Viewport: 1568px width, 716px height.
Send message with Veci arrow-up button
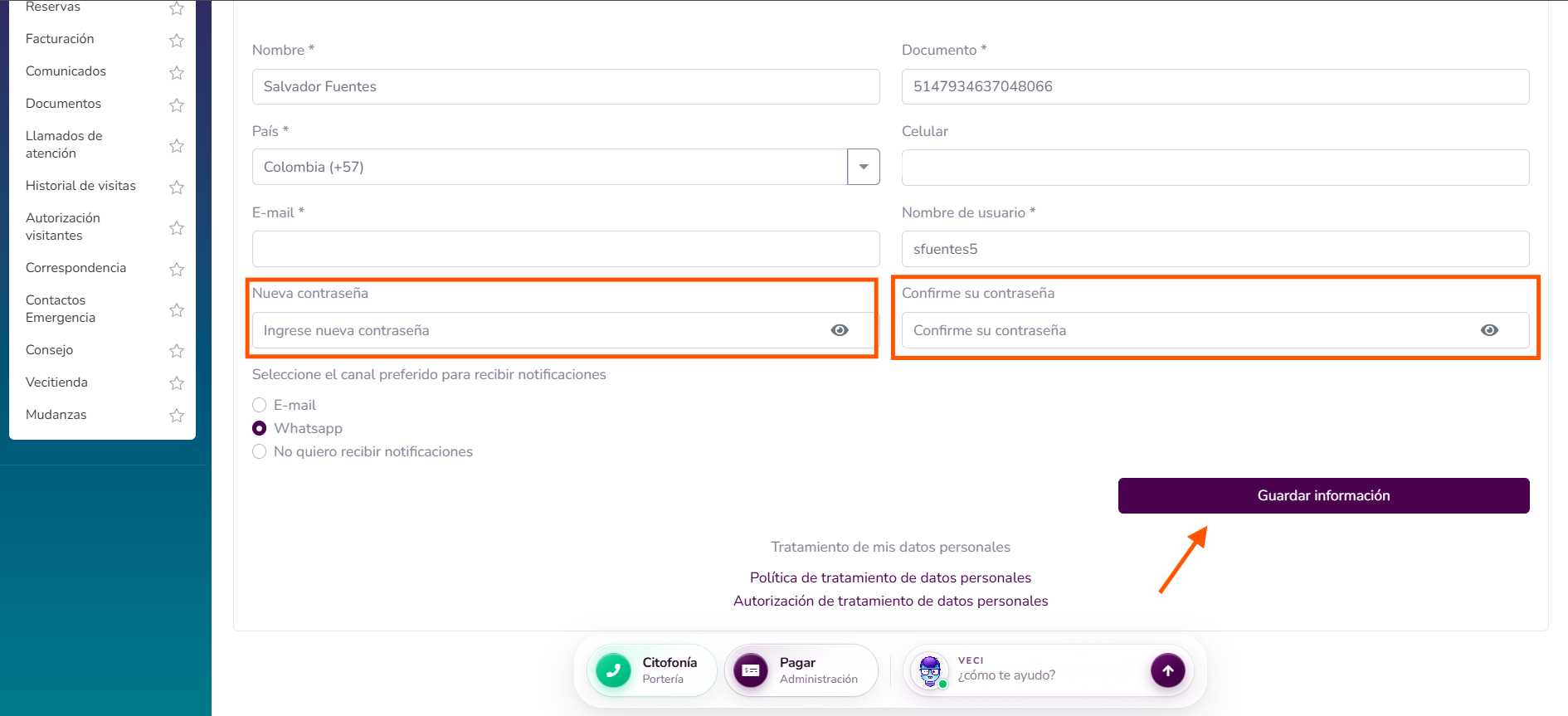(x=1167, y=670)
